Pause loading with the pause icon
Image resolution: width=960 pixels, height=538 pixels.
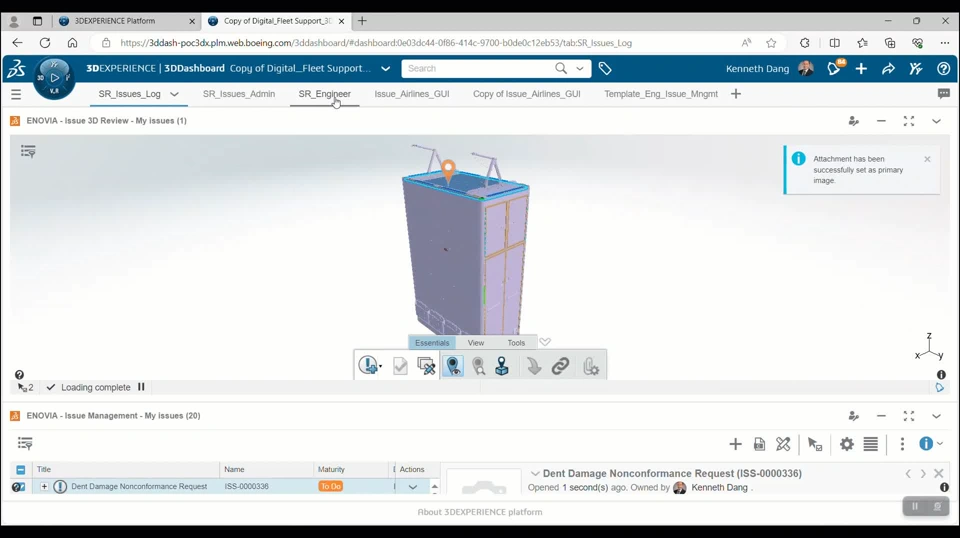coord(141,387)
